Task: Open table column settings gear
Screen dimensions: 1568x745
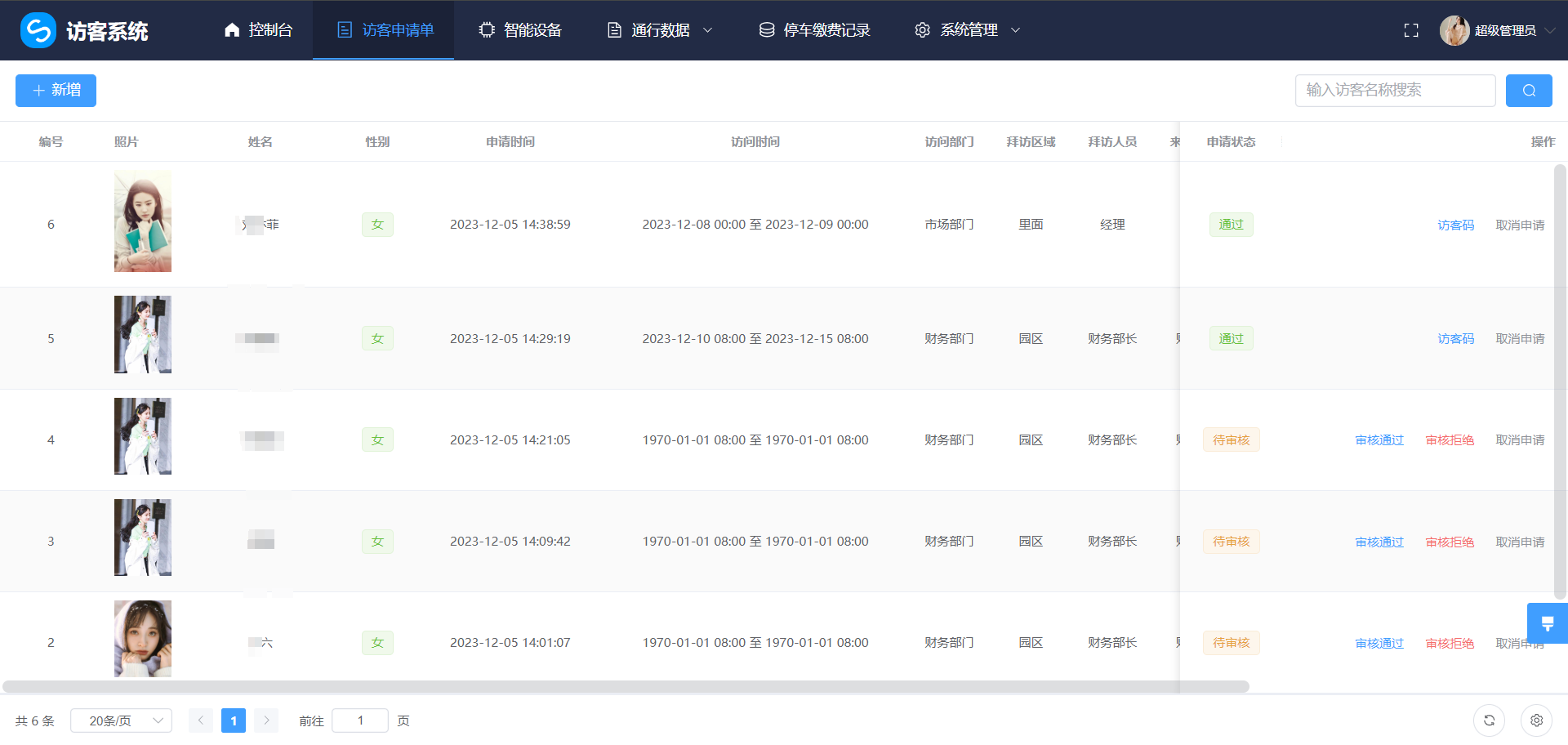Action: [x=1536, y=720]
